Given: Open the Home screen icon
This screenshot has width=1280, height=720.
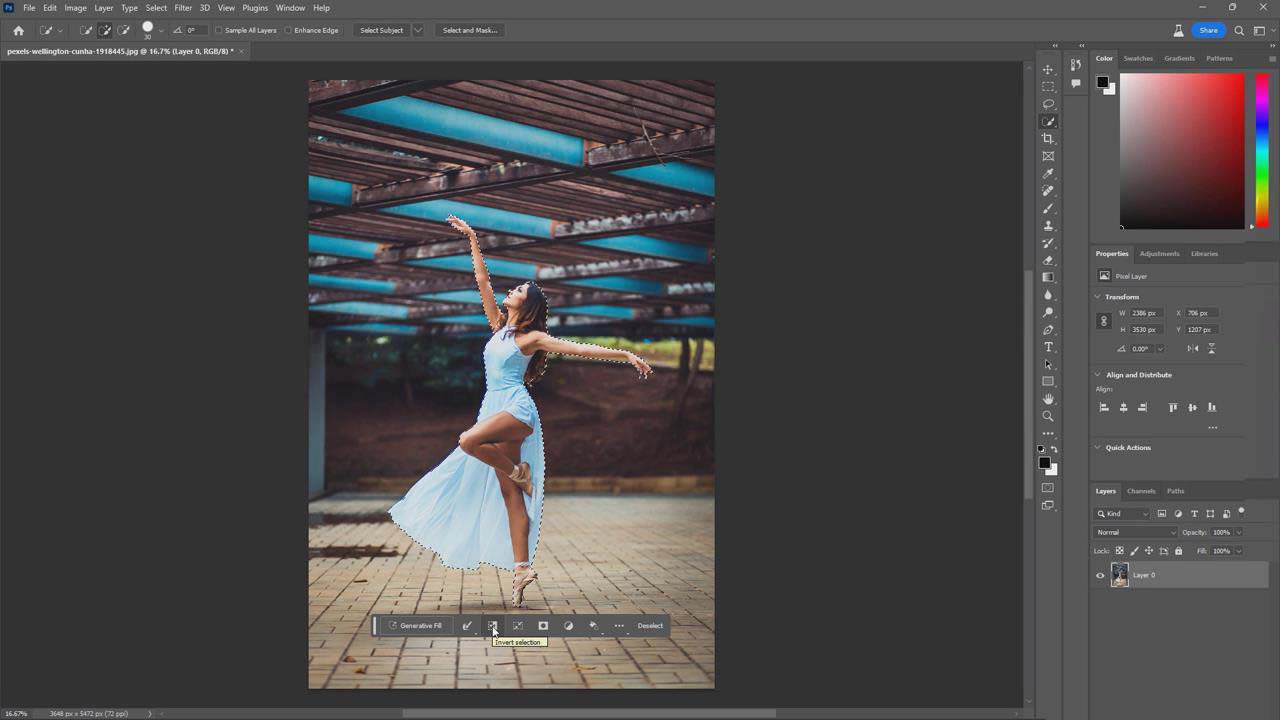Looking at the screenshot, I should (x=18, y=30).
